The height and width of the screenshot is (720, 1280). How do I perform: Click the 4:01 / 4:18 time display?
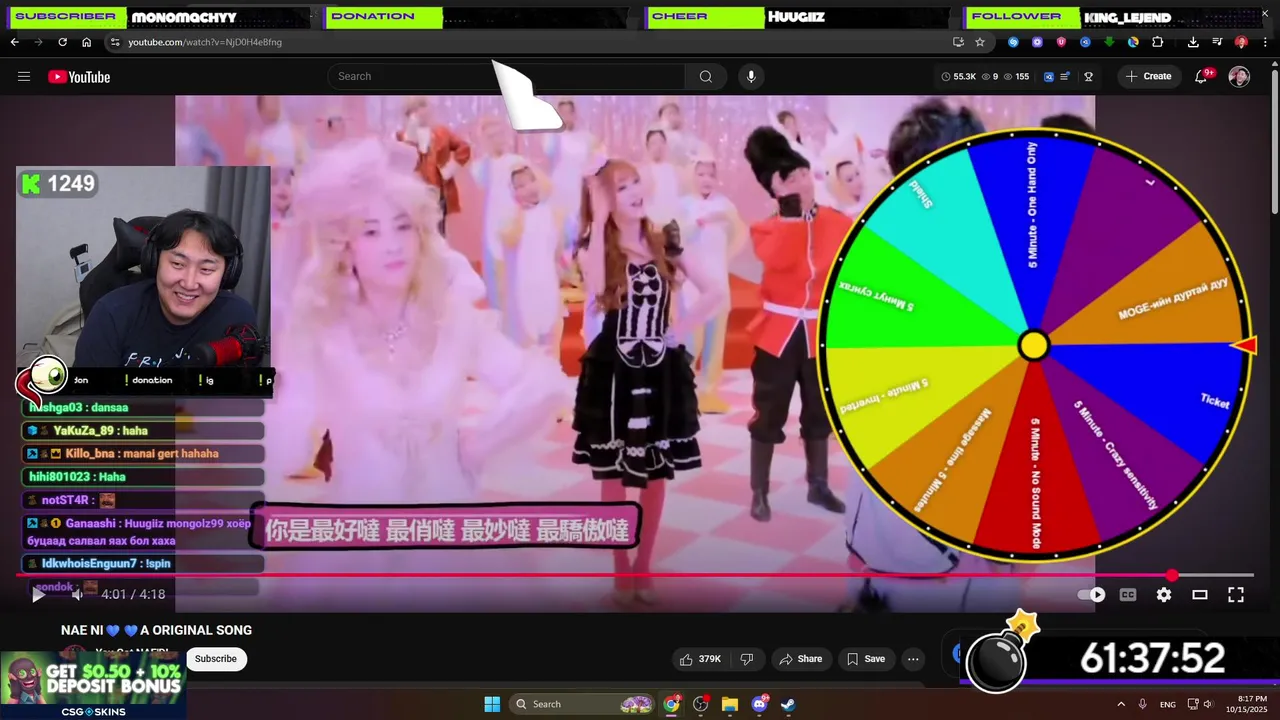click(133, 595)
